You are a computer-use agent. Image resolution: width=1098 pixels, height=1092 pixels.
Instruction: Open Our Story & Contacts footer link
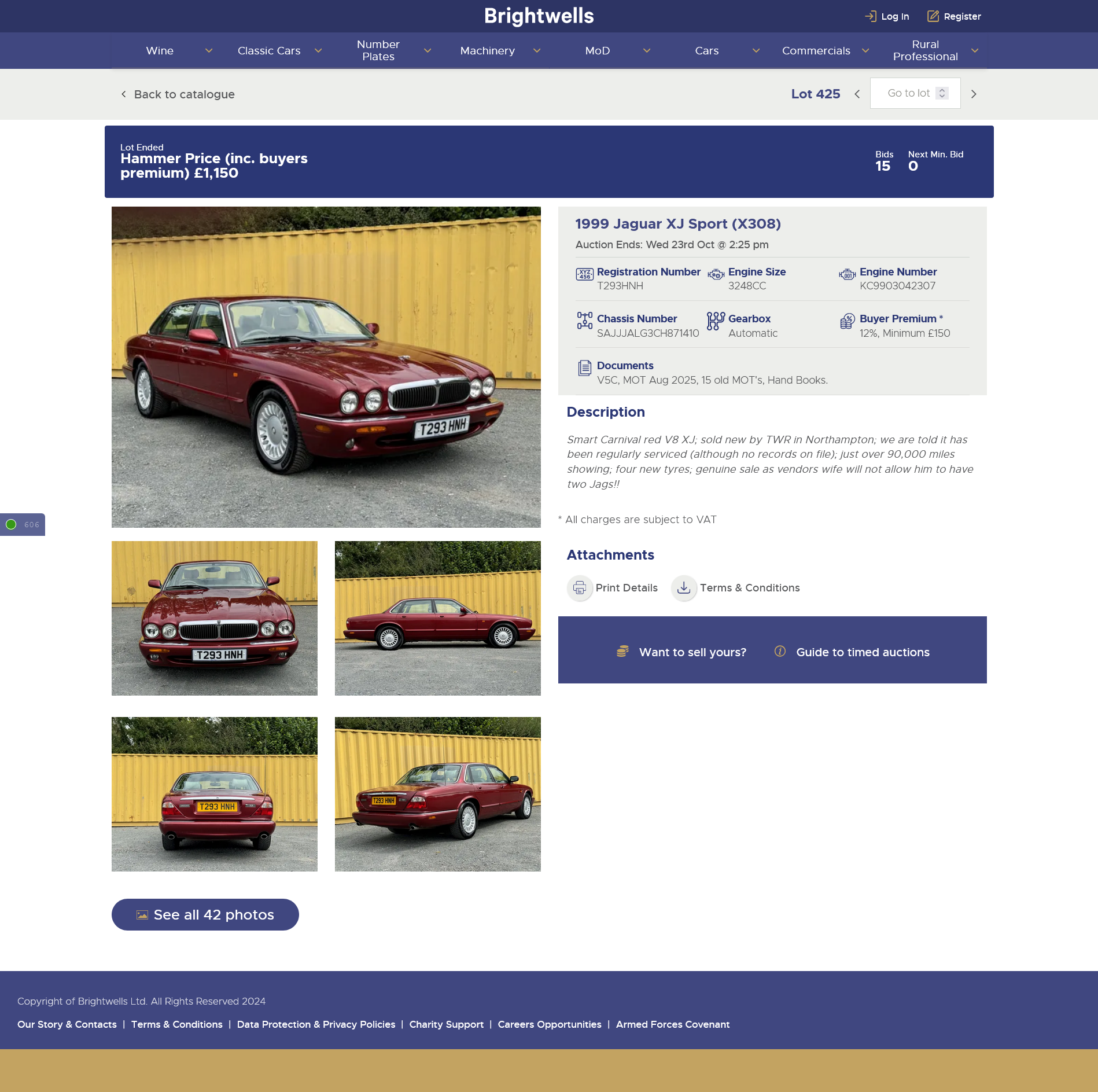tap(67, 1024)
